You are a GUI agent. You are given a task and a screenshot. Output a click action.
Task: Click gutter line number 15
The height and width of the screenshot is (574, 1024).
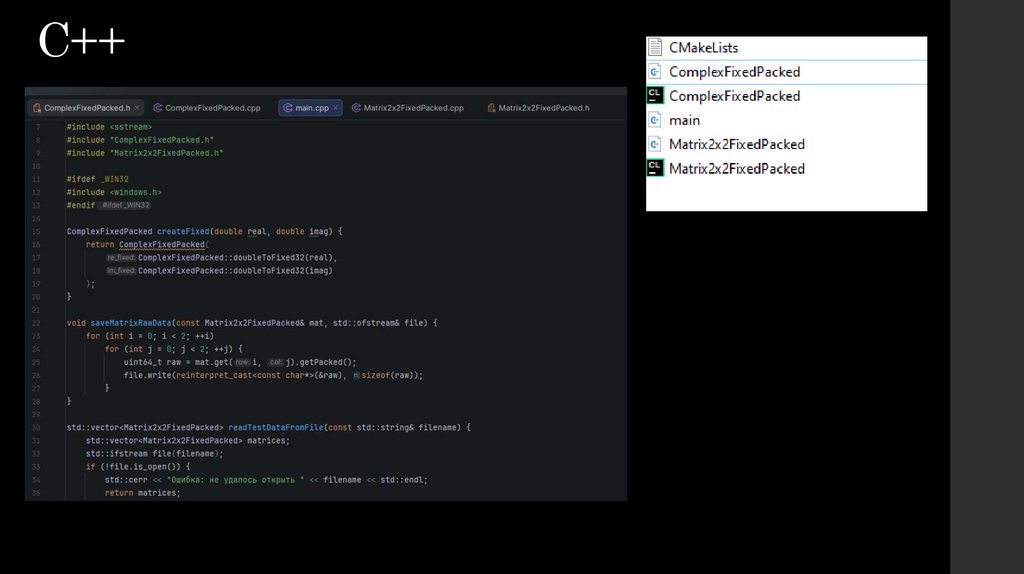point(36,231)
